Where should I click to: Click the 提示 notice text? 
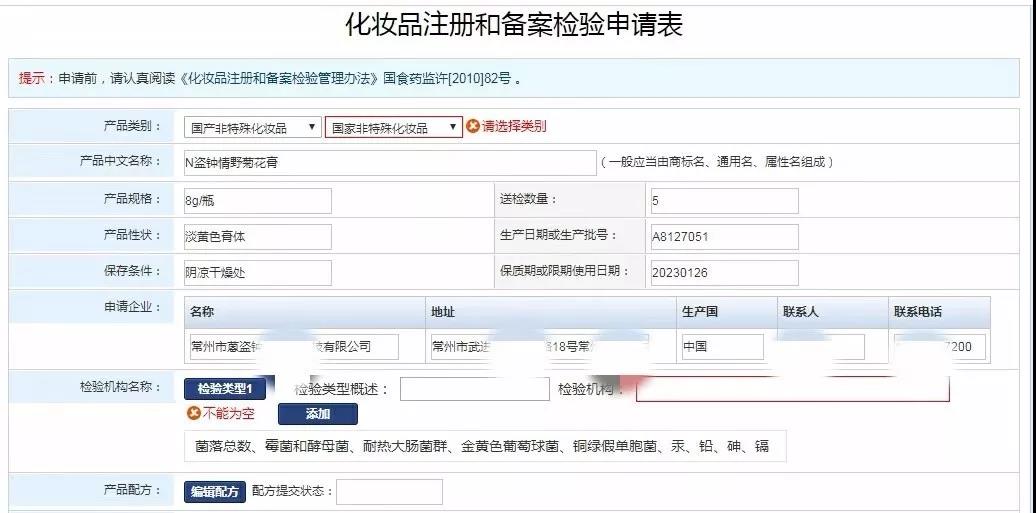pyautogui.click(x=270, y=78)
